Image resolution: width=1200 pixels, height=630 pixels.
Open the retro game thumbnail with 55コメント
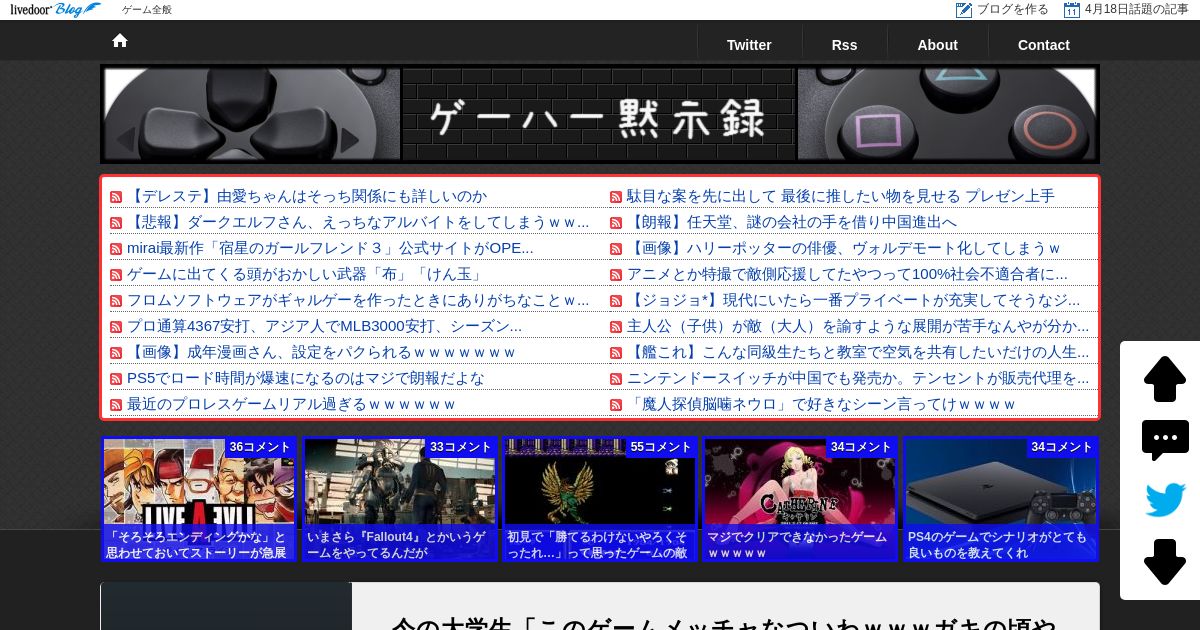tap(600, 499)
